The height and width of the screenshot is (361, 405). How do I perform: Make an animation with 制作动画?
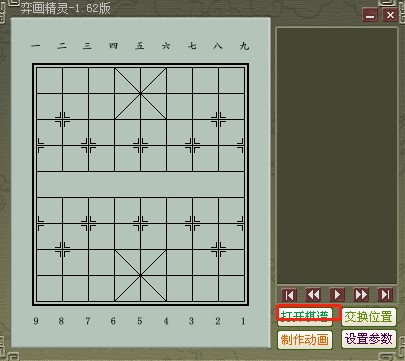click(x=305, y=339)
